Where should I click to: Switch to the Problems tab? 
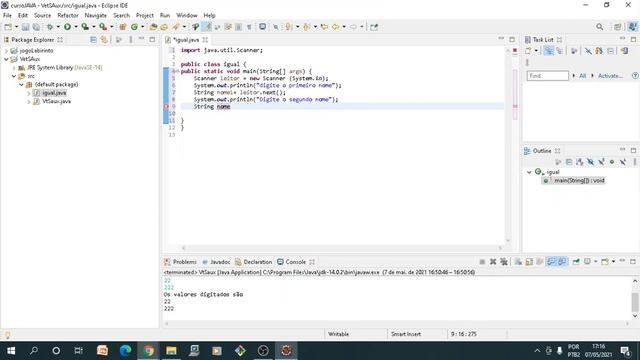(180, 262)
